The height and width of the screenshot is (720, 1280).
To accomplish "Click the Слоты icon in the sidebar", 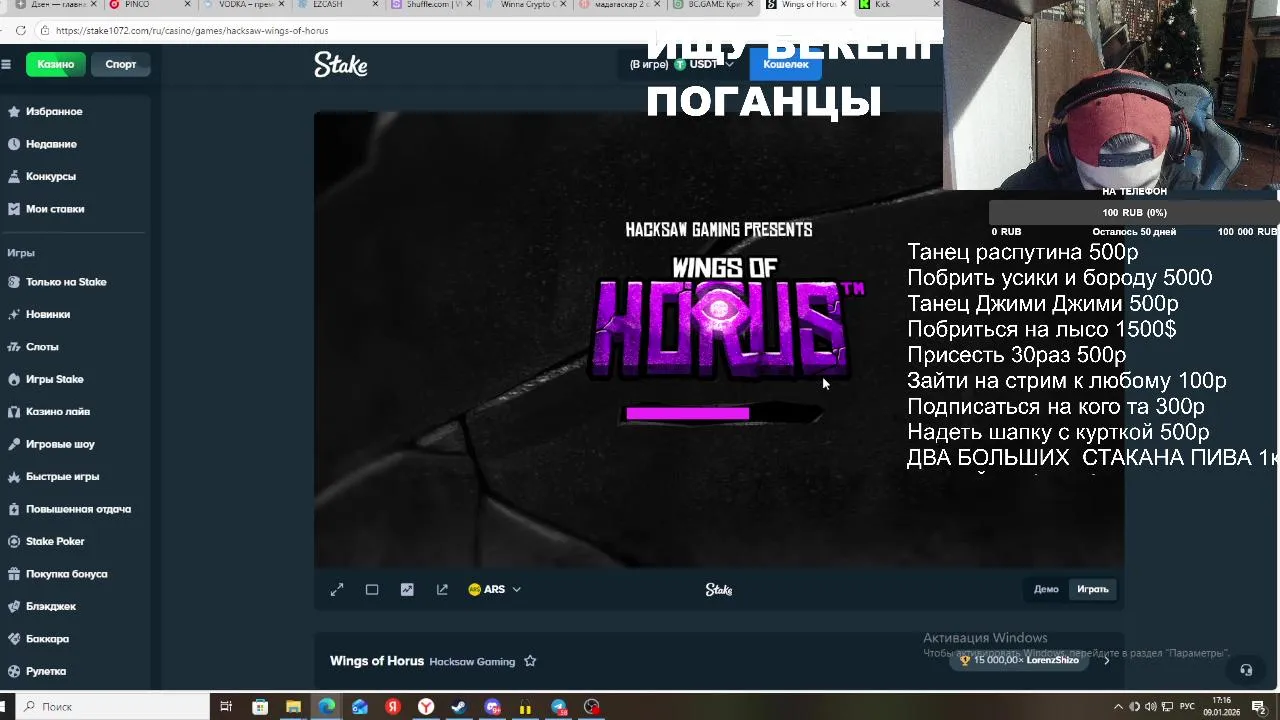I will [14, 347].
